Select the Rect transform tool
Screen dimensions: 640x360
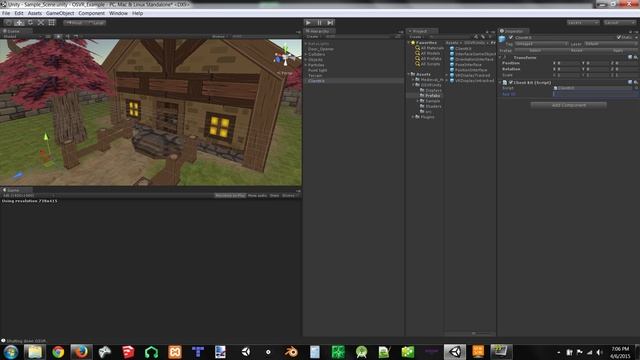pyautogui.click(x=52, y=23)
